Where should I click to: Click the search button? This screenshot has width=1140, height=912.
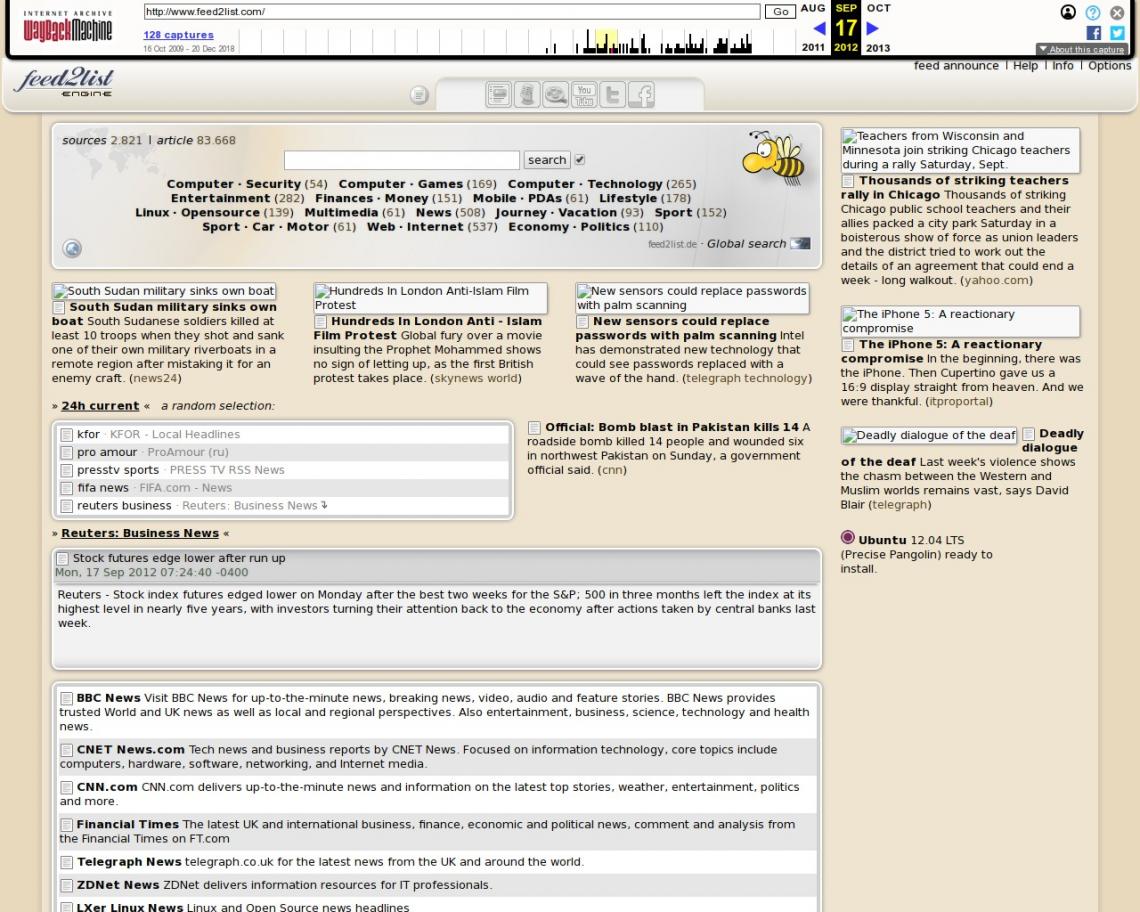click(547, 160)
